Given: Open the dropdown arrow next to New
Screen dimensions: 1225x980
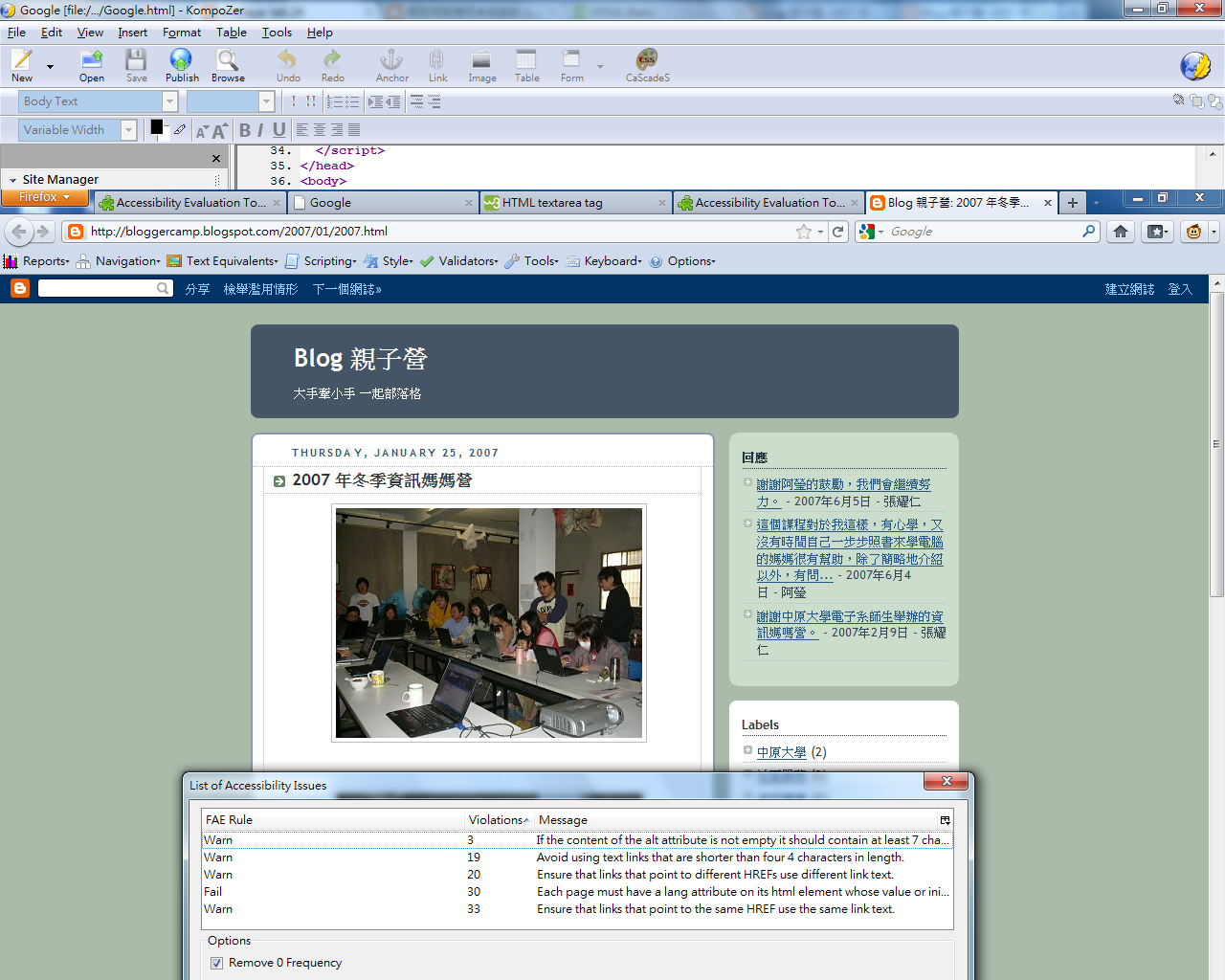Looking at the screenshot, I should click(x=50, y=67).
